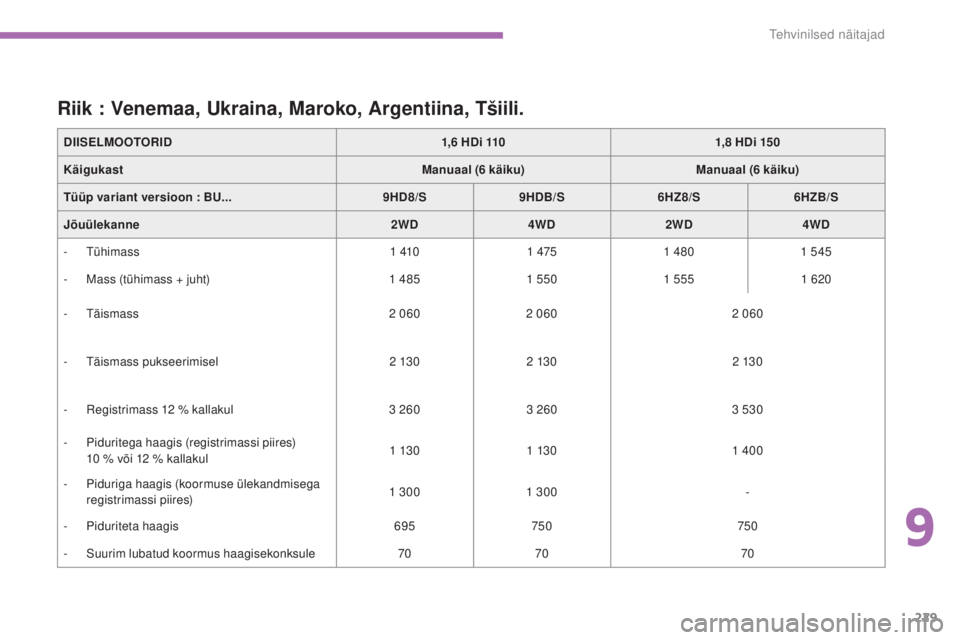Click '2WD' under 6HZ8/S
960x640 pixels.
[679, 225]
